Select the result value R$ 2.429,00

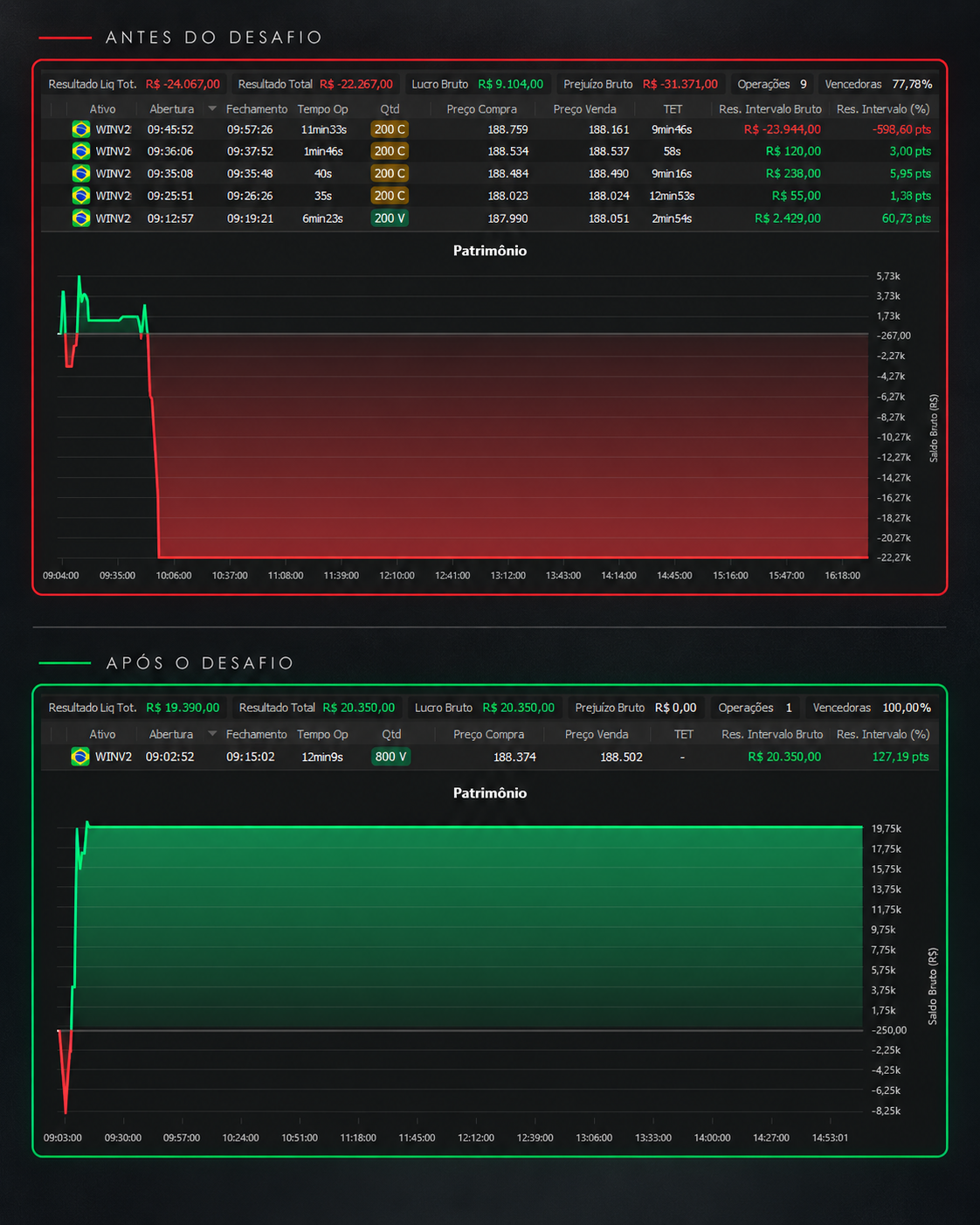coord(788,218)
